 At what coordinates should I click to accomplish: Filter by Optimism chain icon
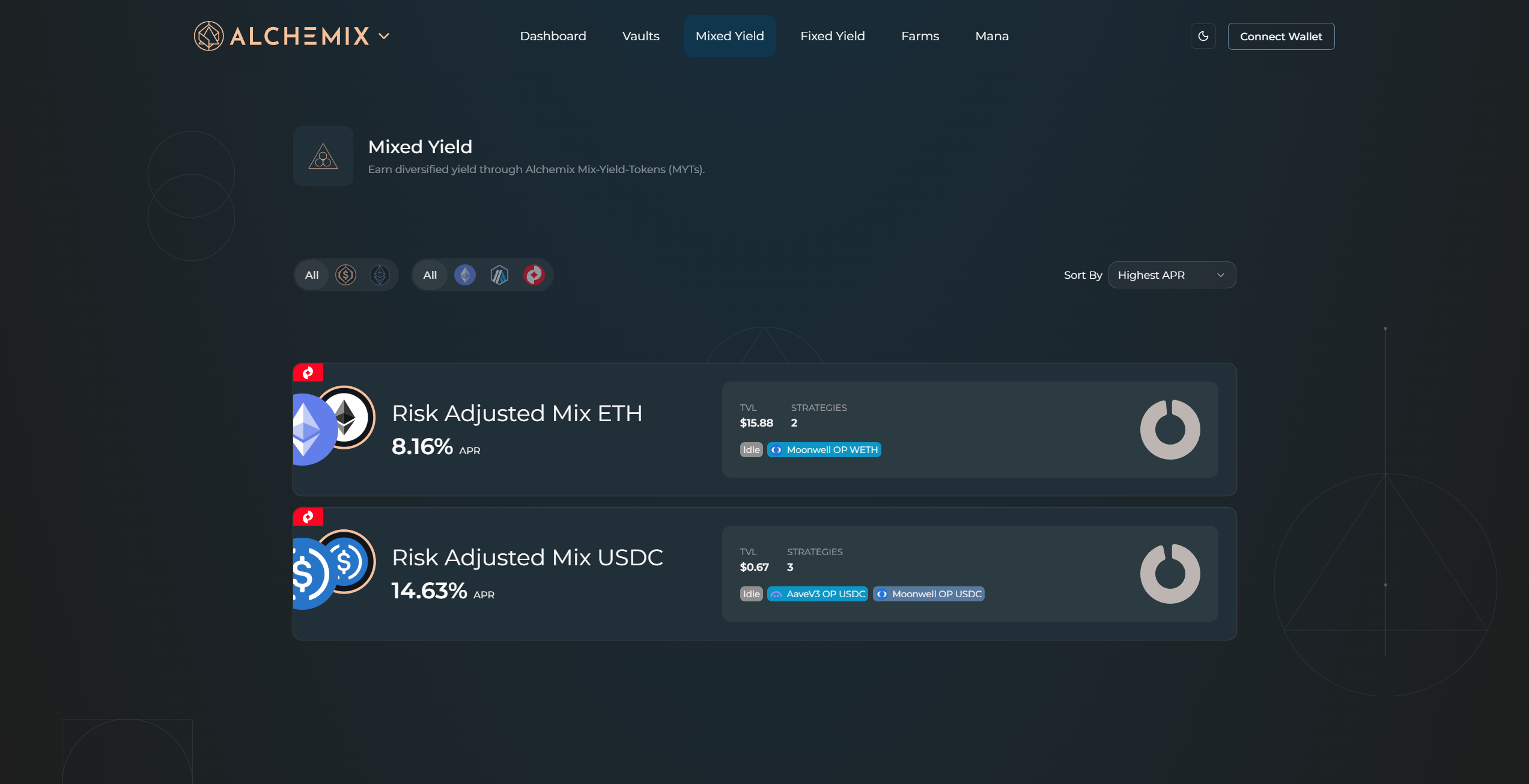(x=533, y=275)
